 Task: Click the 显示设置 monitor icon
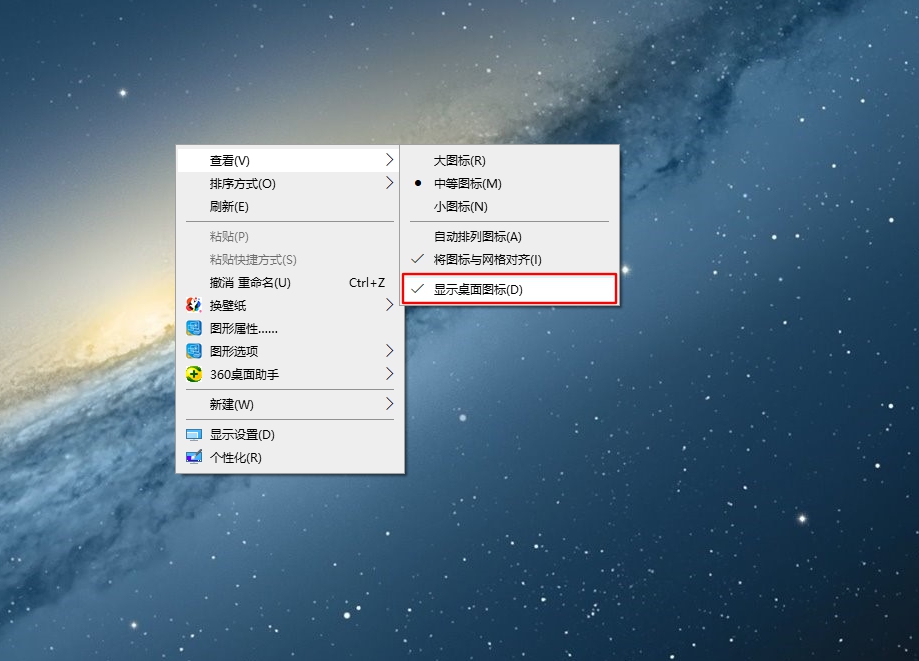pyautogui.click(x=194, y=435)
